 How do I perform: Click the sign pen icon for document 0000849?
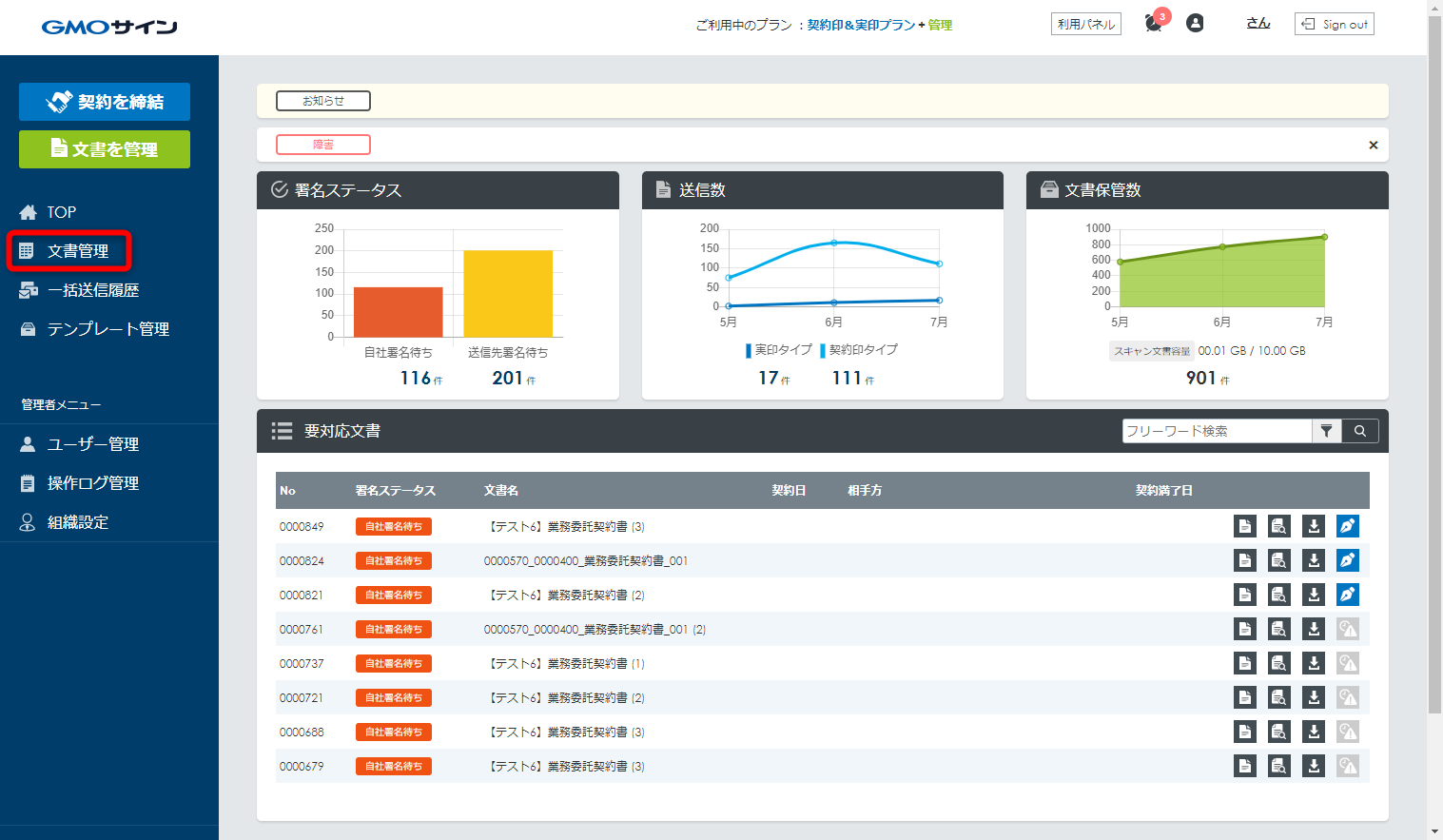[x=1347, y=526]
